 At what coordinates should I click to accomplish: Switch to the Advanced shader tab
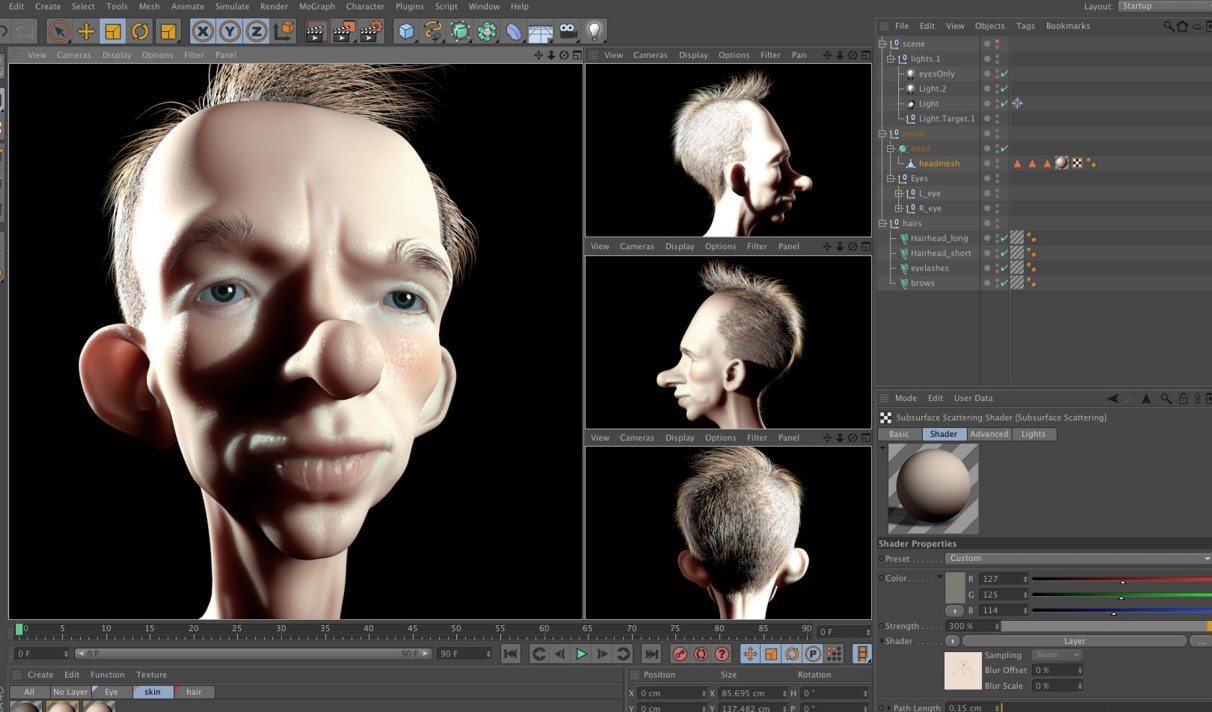click(x=989, y=434)
